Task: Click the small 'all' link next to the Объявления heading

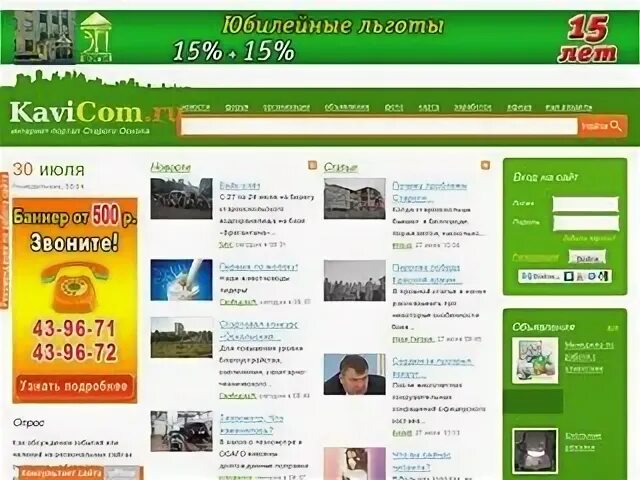Action: [x=613, y=328]
